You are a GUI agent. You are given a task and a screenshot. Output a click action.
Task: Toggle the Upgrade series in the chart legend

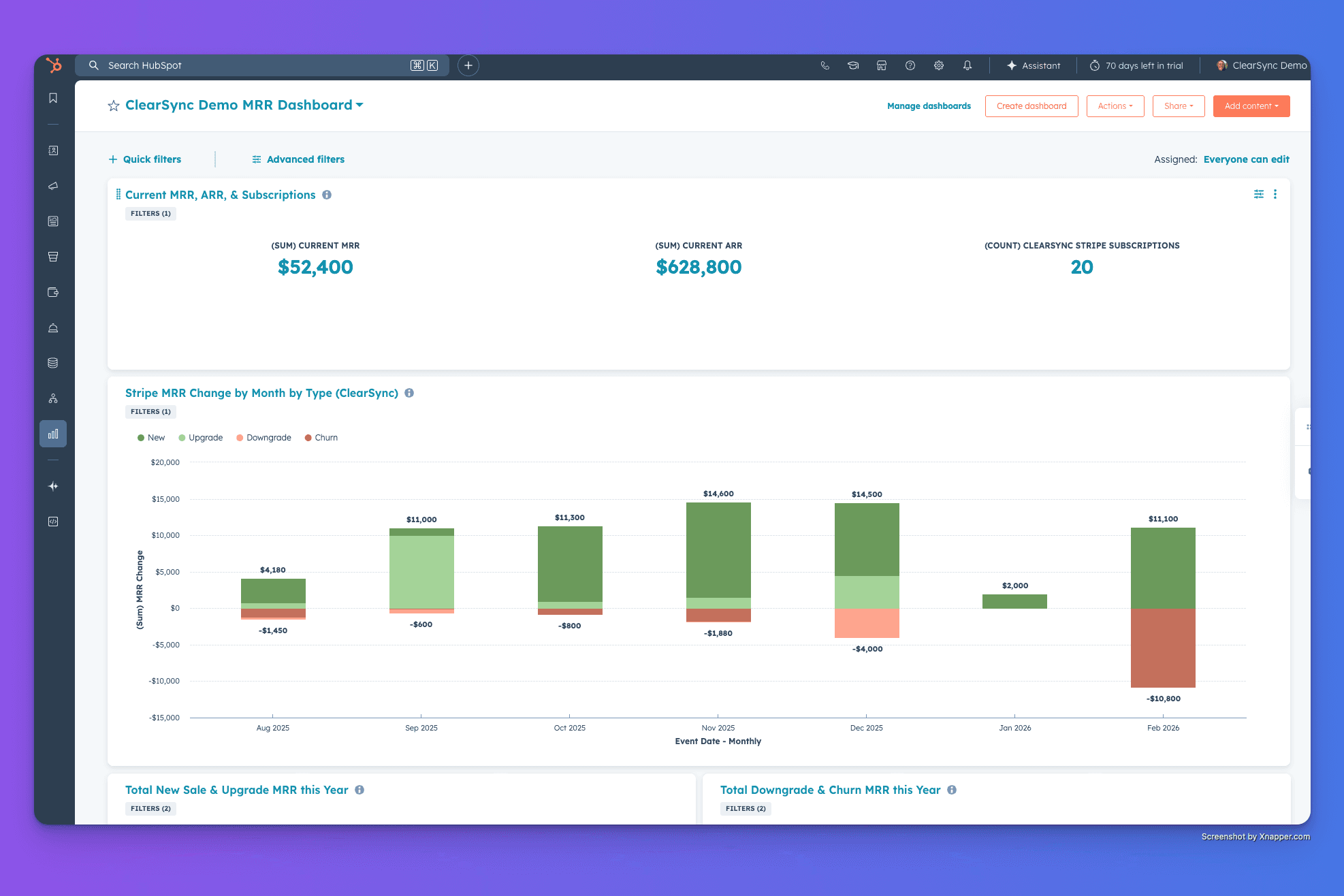pyautogui.click(x=201, y=437)
